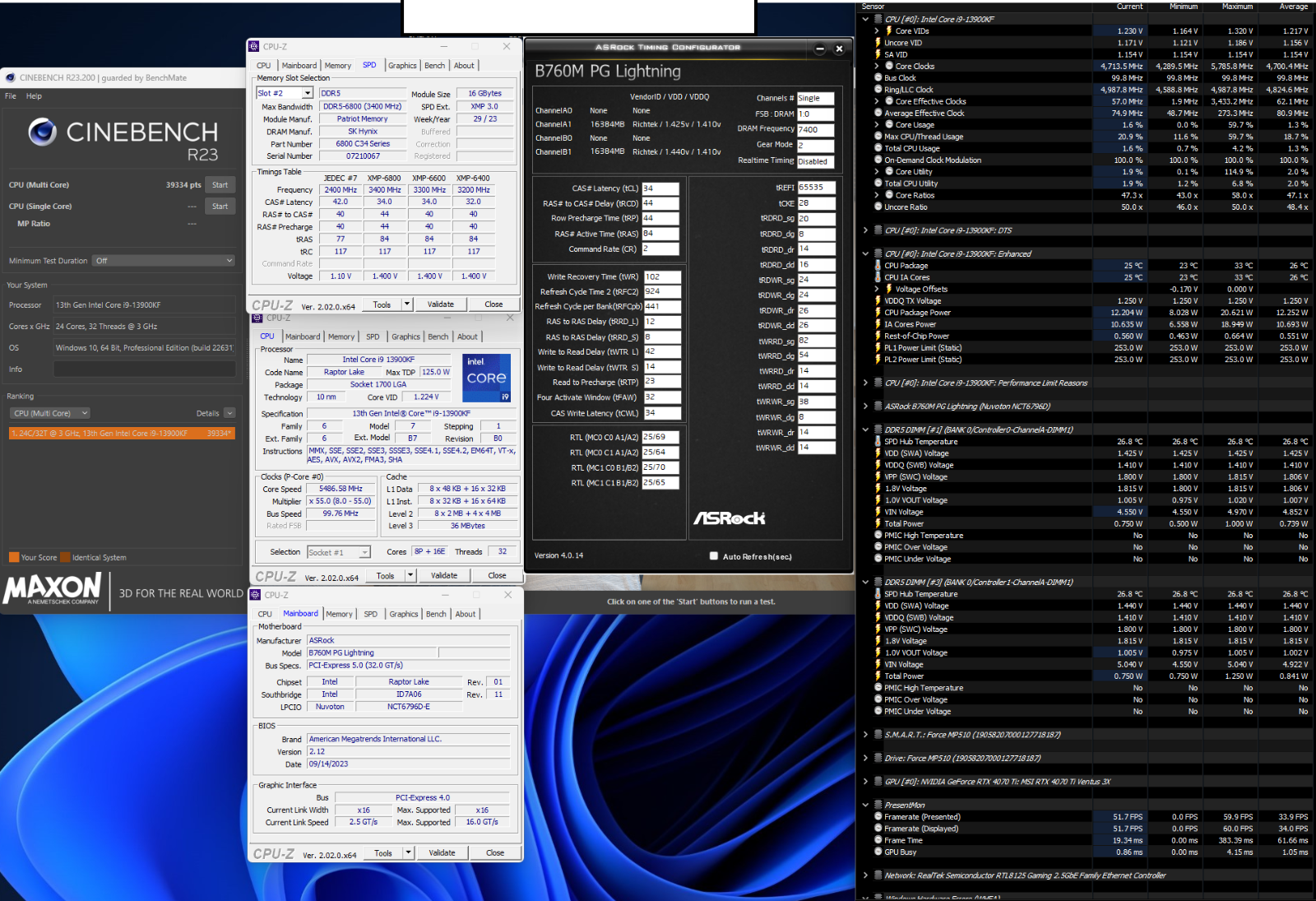
Task: Expand the Core VIDs tree row
Action: click(877, 31)
